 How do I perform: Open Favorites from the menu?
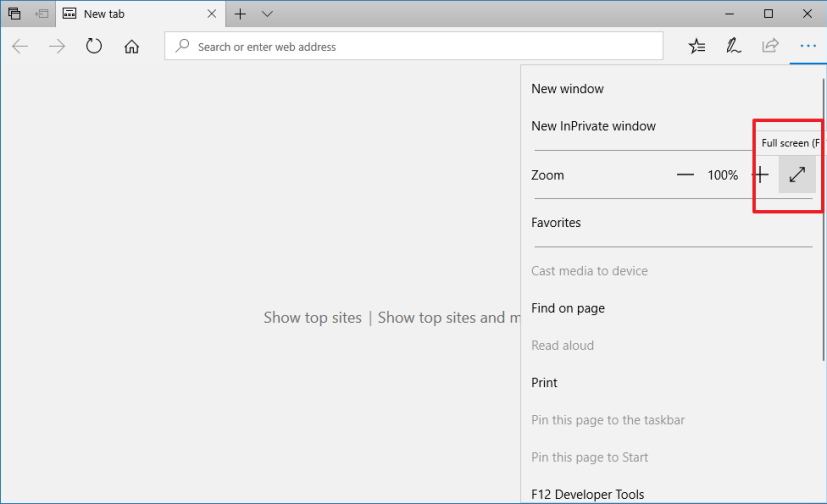tap(556, 222)
